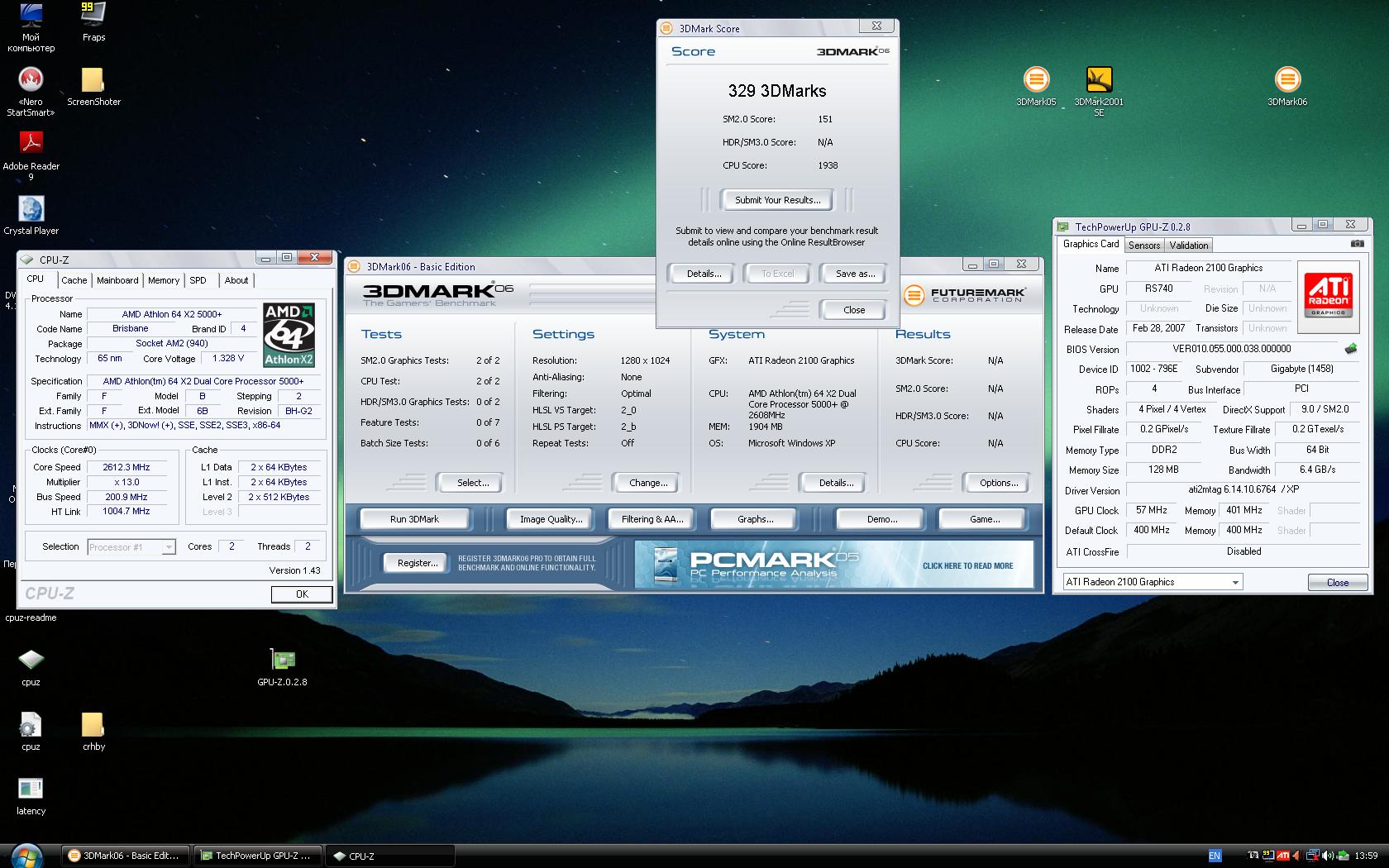Click Run 3DMark button
This screenshot has width=1389, height=868.
pos(414,519)
